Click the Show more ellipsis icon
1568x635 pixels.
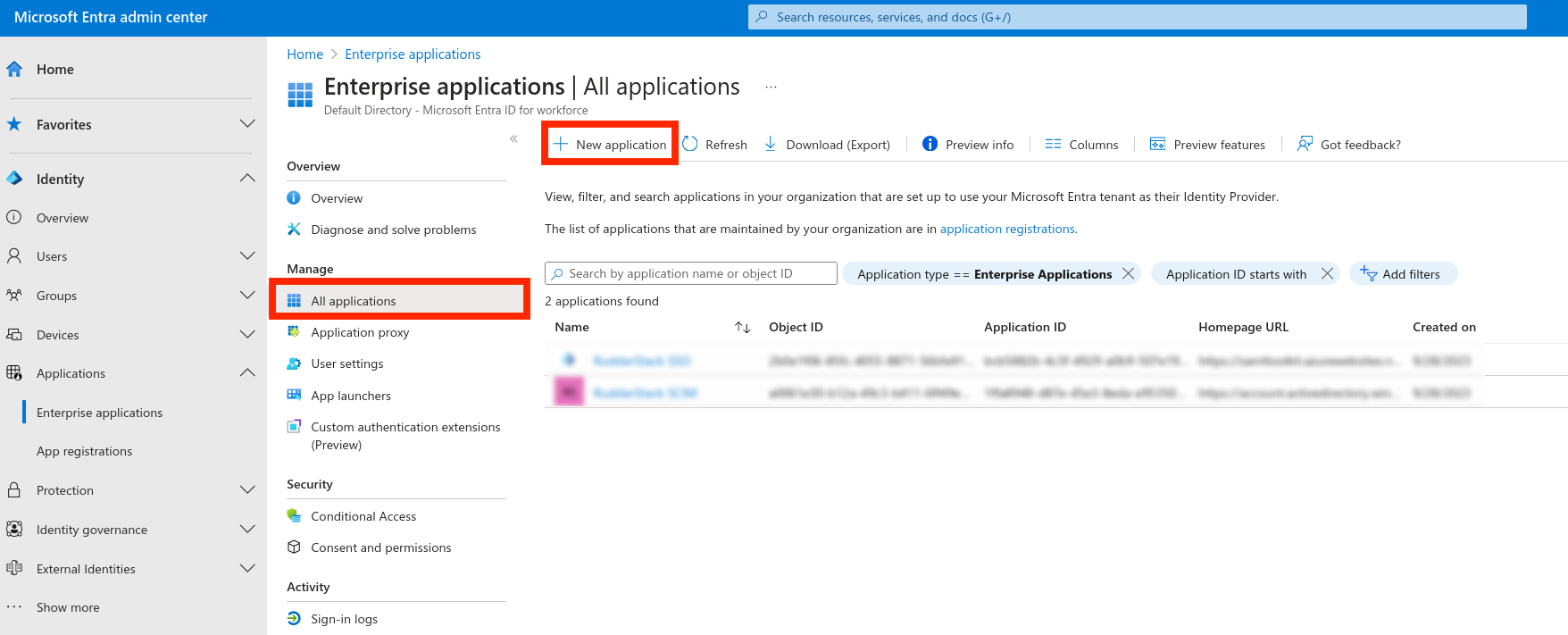[x=14, y=607]
